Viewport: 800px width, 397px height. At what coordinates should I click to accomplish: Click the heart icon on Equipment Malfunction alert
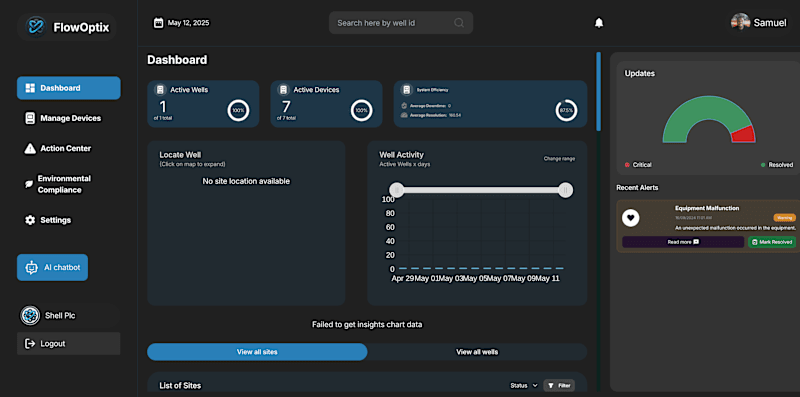point(631,218)
